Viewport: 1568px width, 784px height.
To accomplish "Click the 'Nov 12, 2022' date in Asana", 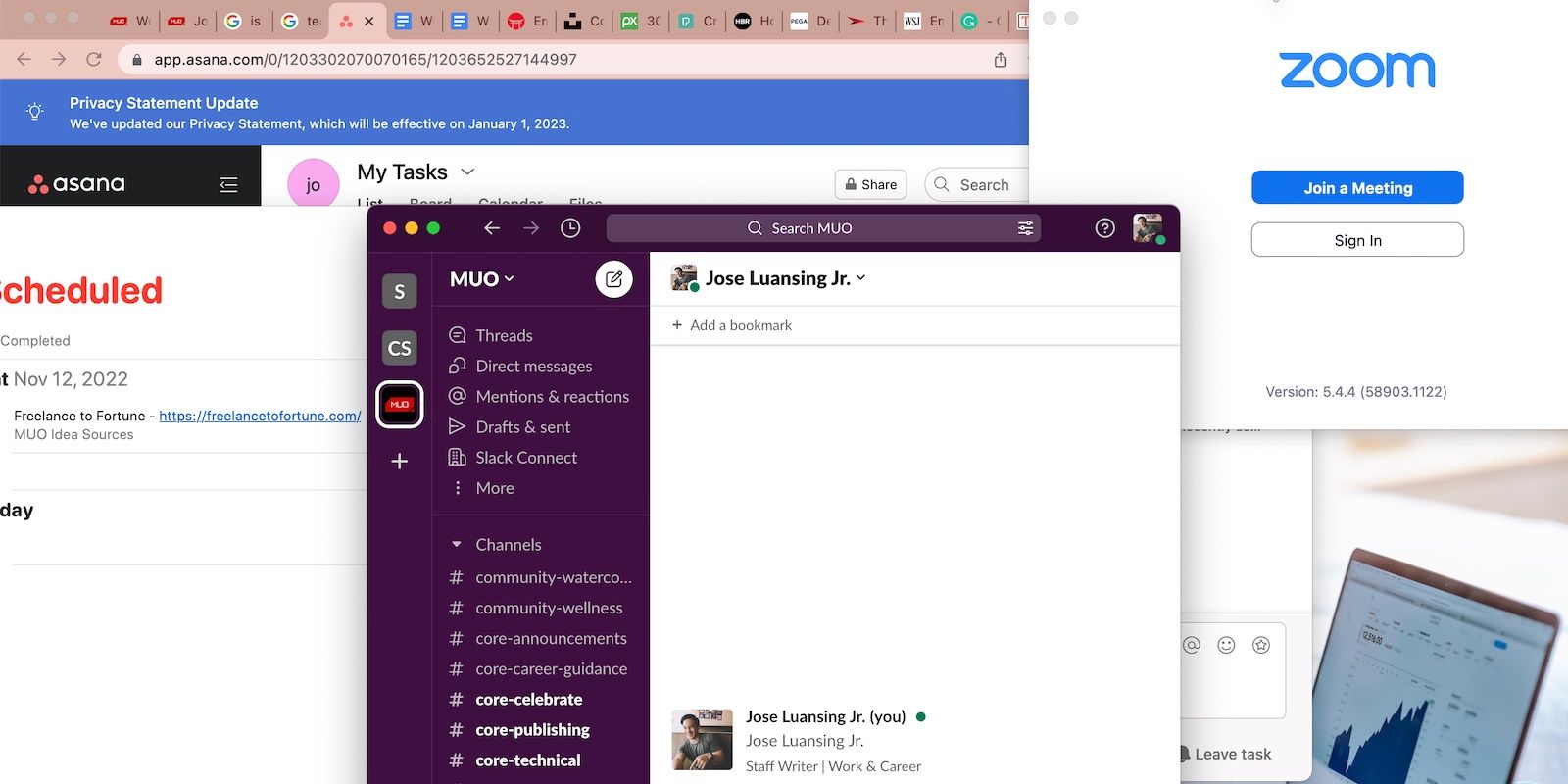I will [71, 379].
